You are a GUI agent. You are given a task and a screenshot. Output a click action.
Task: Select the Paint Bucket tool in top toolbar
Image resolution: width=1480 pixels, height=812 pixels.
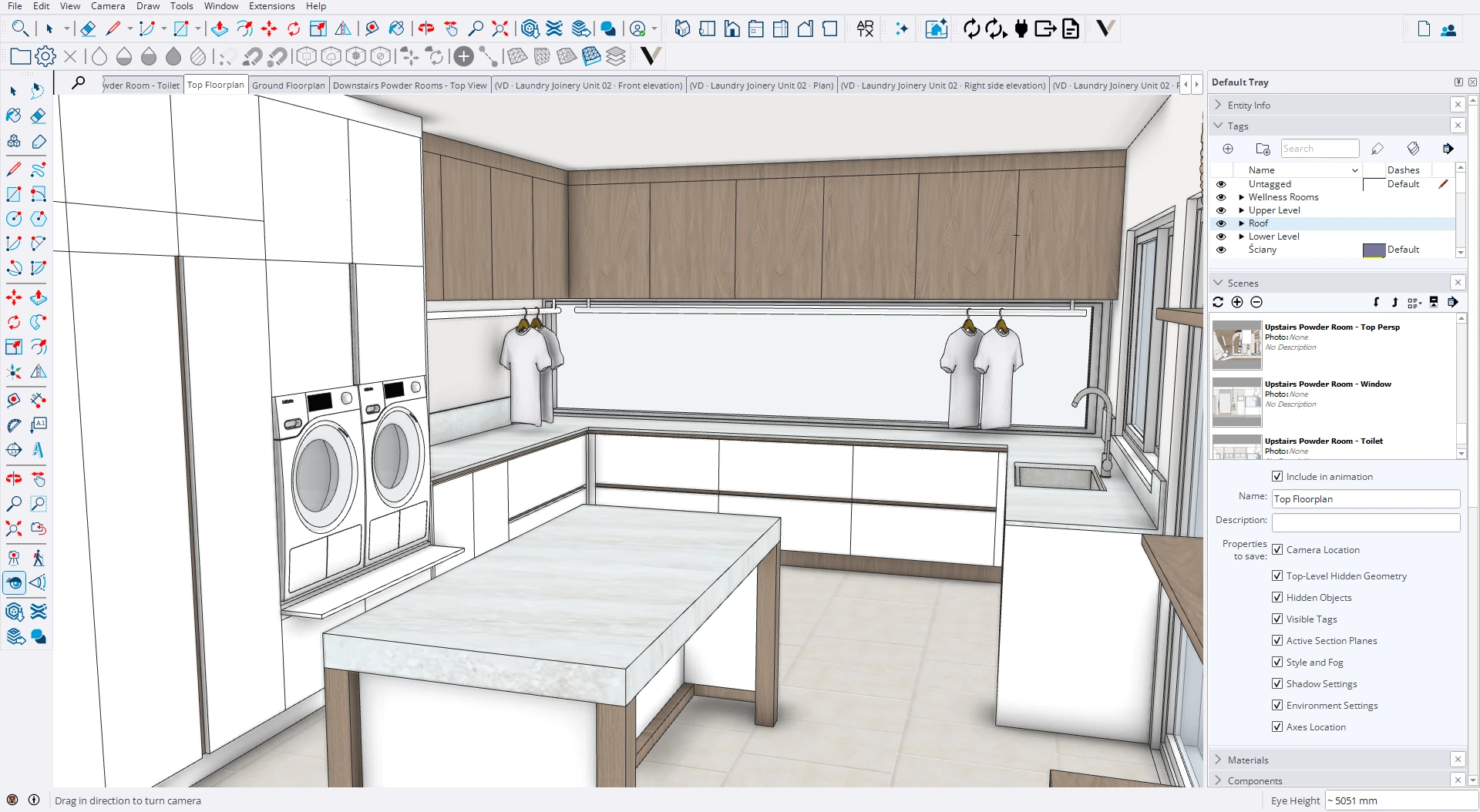396,29
